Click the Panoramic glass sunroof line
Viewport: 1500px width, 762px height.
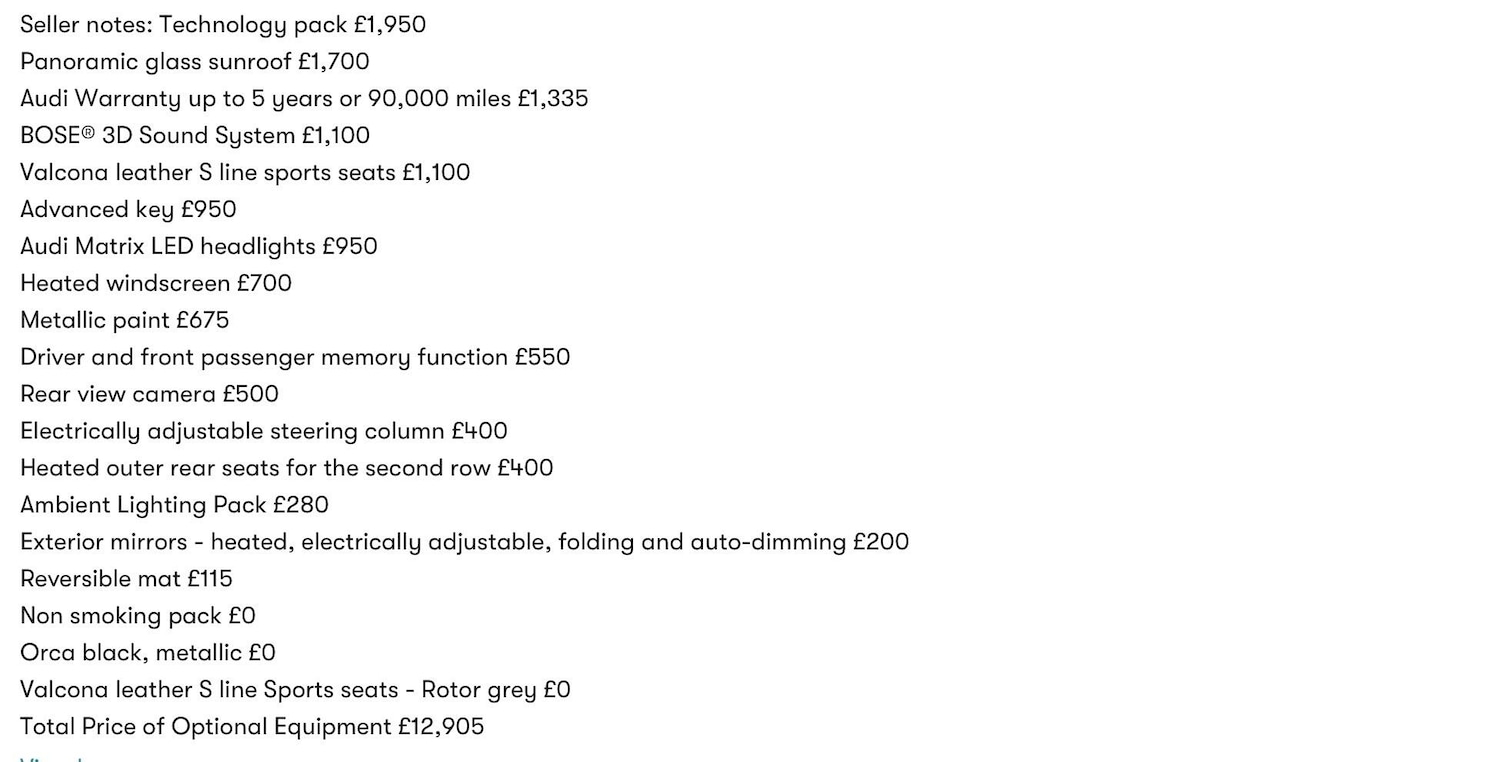click(195, 62)
